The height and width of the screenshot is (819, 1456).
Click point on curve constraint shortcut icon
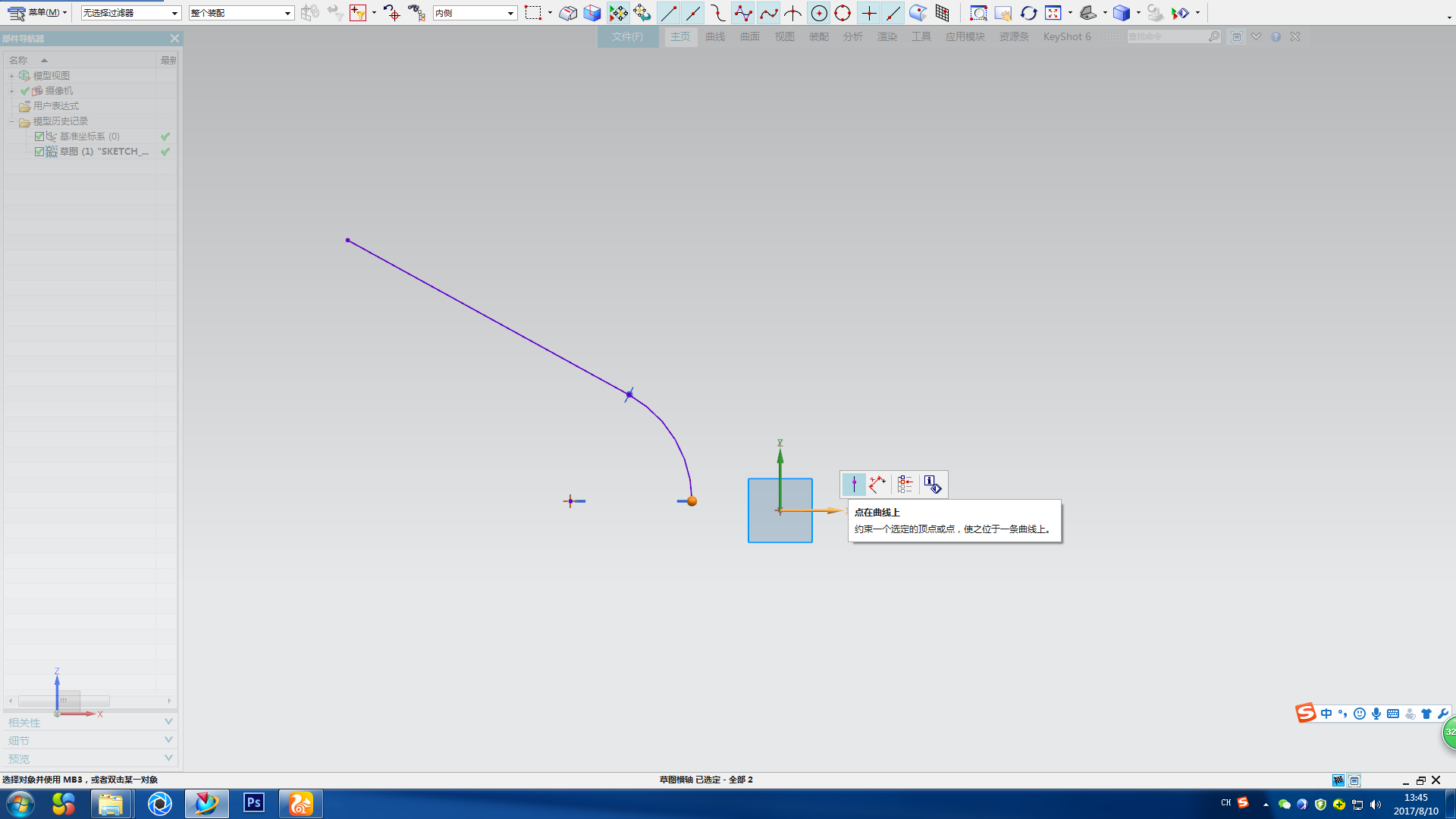[854, 485]
